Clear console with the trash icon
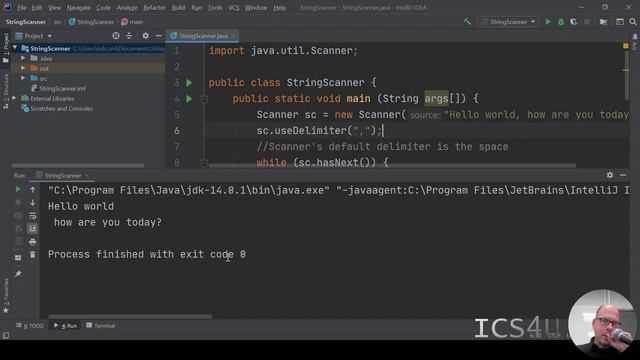 click(33, 255)
